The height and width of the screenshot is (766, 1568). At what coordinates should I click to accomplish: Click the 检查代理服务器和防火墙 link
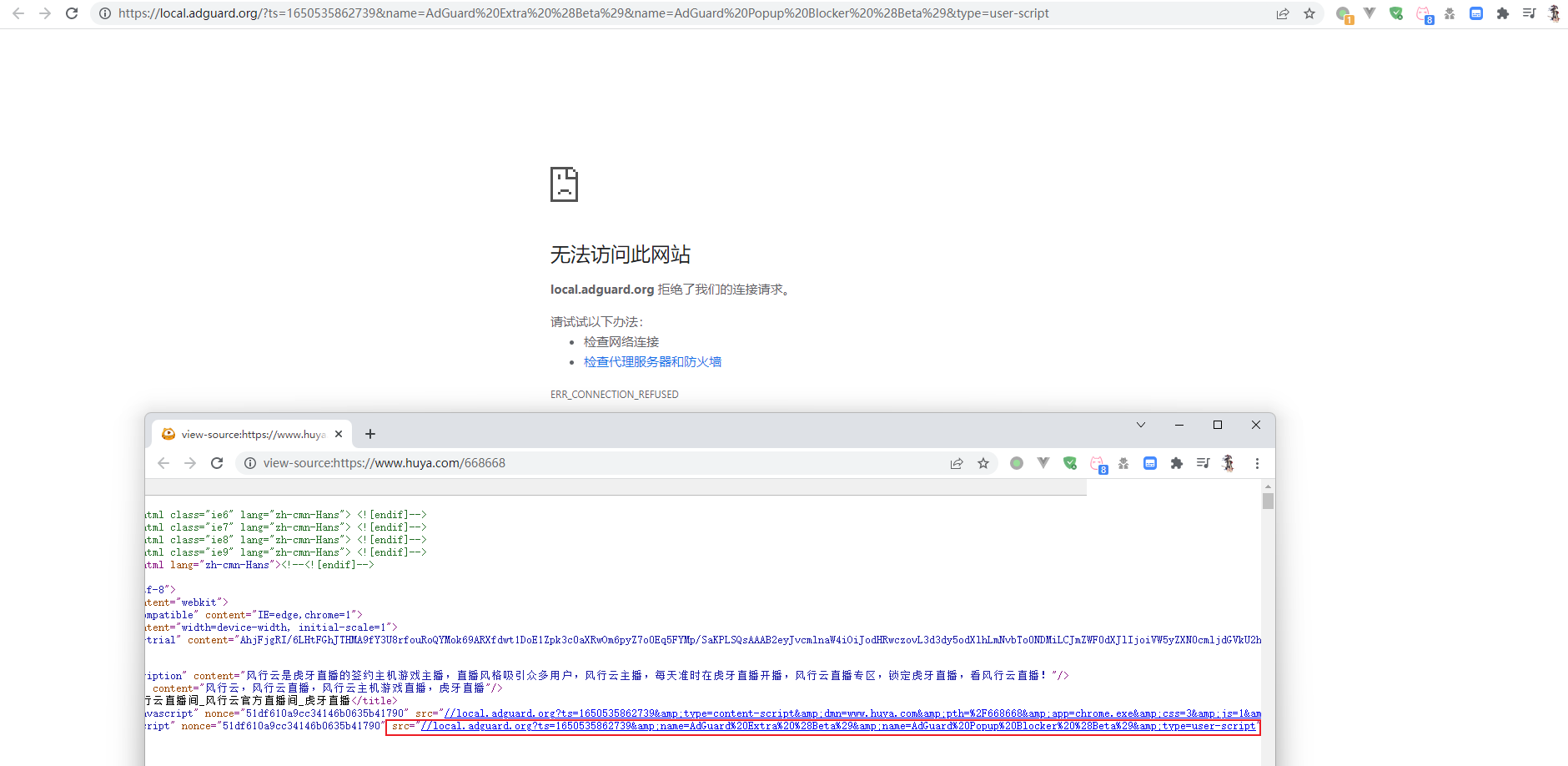pyautogui.click(x=653, y=361)
